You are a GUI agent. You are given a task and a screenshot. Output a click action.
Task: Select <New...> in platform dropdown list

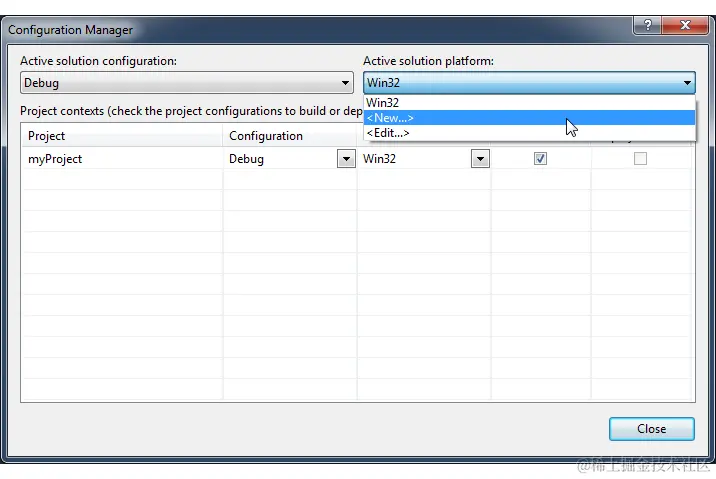tap(529, 118)
